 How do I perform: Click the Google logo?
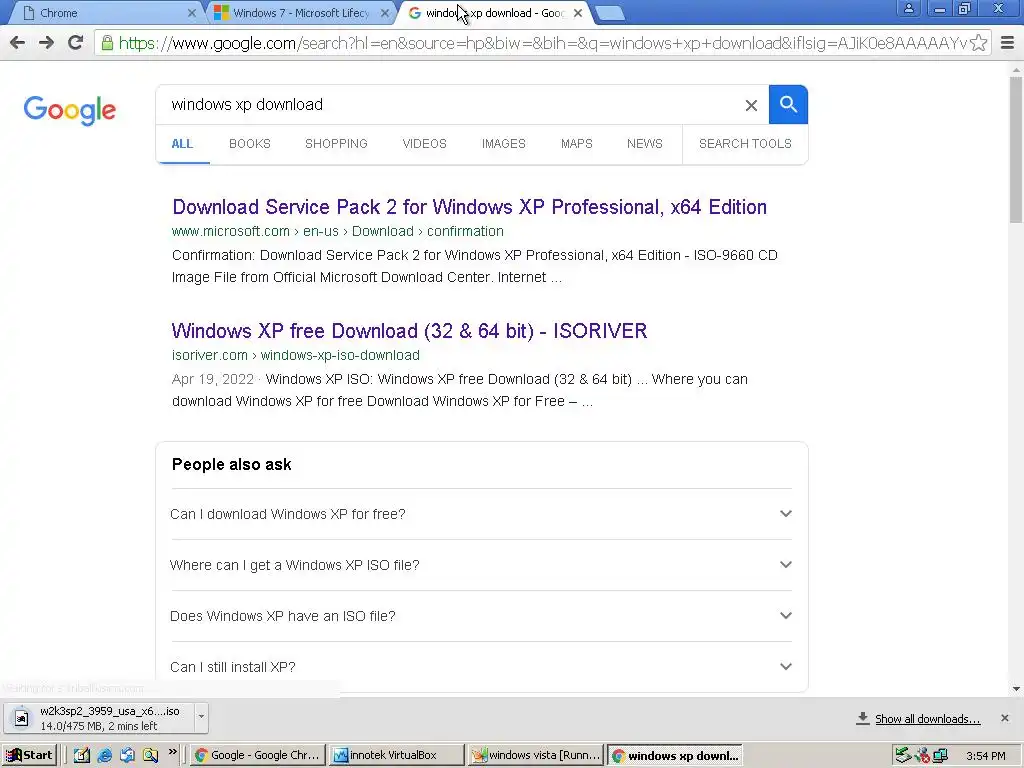pyautogui.click(x=70, y=110)
